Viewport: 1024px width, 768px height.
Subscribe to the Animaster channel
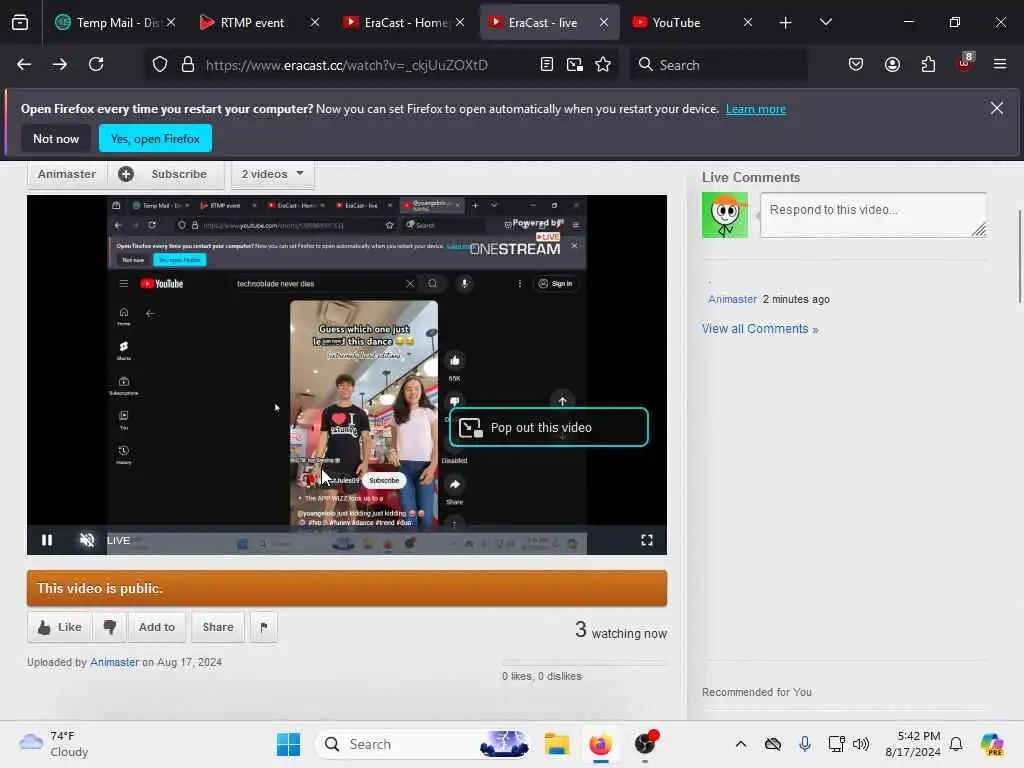pyautogui.click(x=166, y=174)
